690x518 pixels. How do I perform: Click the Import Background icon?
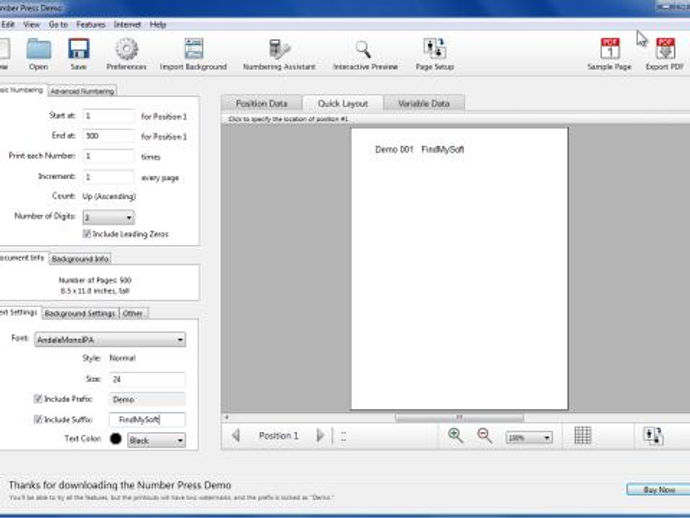coord(194,48)
